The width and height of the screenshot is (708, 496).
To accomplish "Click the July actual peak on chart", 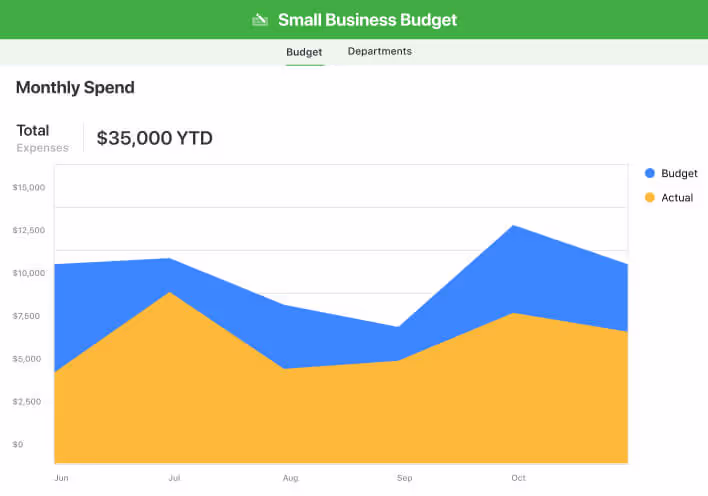I will click(x=170, y=293).
